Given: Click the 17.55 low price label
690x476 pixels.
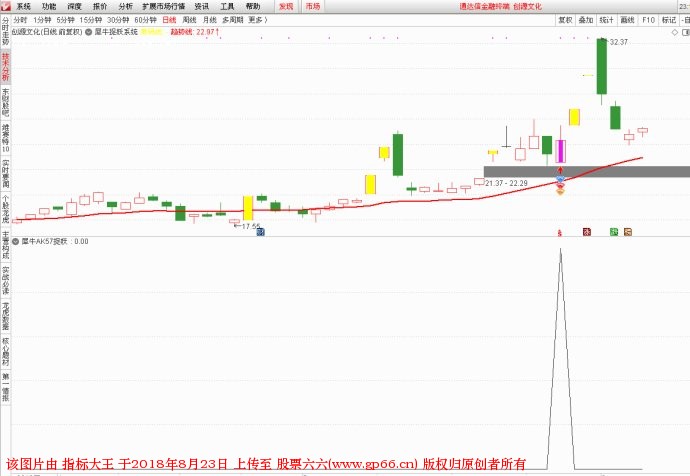Looking at the screenshot, I should (x=251, y=227).
